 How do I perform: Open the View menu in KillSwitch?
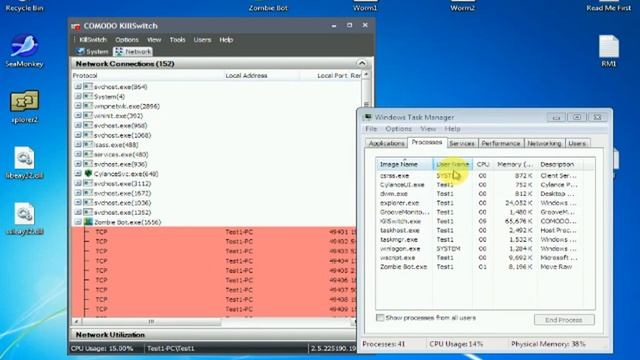click(154, 40)
